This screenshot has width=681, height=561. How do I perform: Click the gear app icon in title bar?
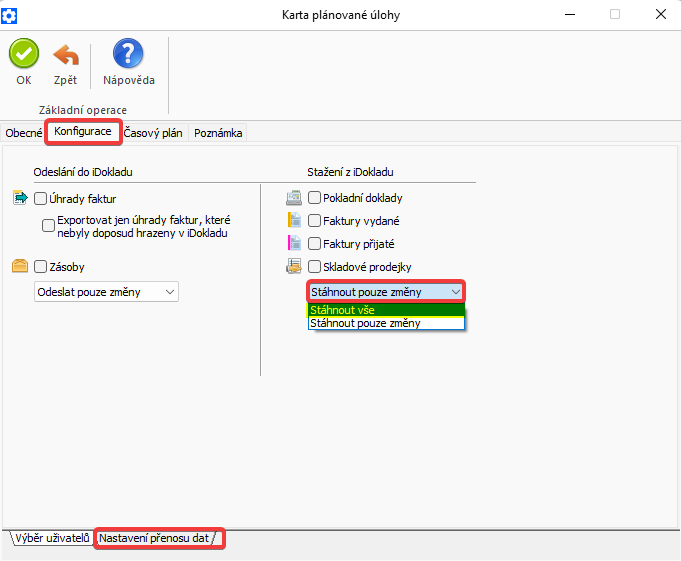(x=9, y=16)
